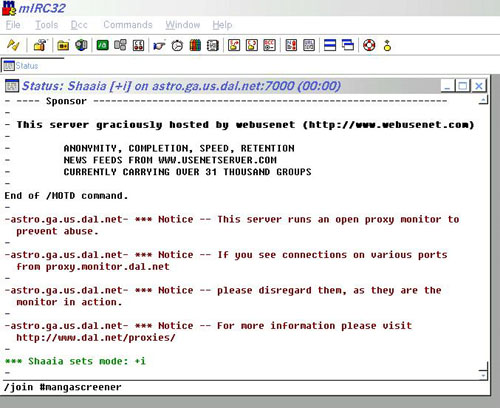Maximize the Status window
The height and width of the screenshot is (408, 500).
(463, 86)
